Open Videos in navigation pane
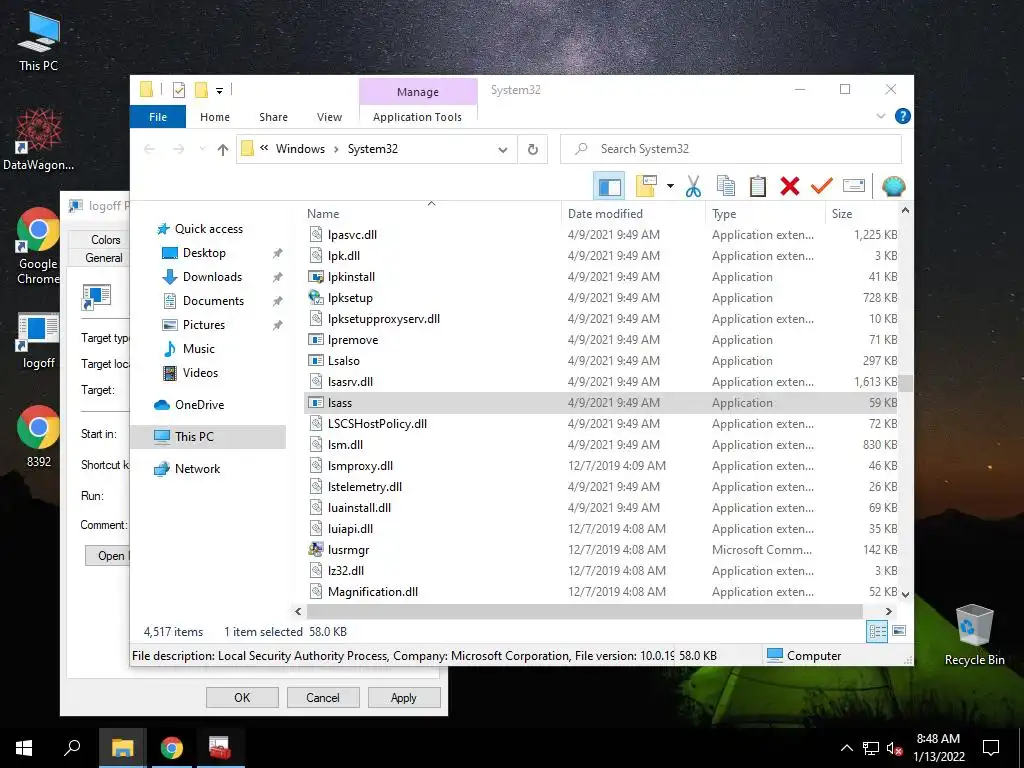 200,373
